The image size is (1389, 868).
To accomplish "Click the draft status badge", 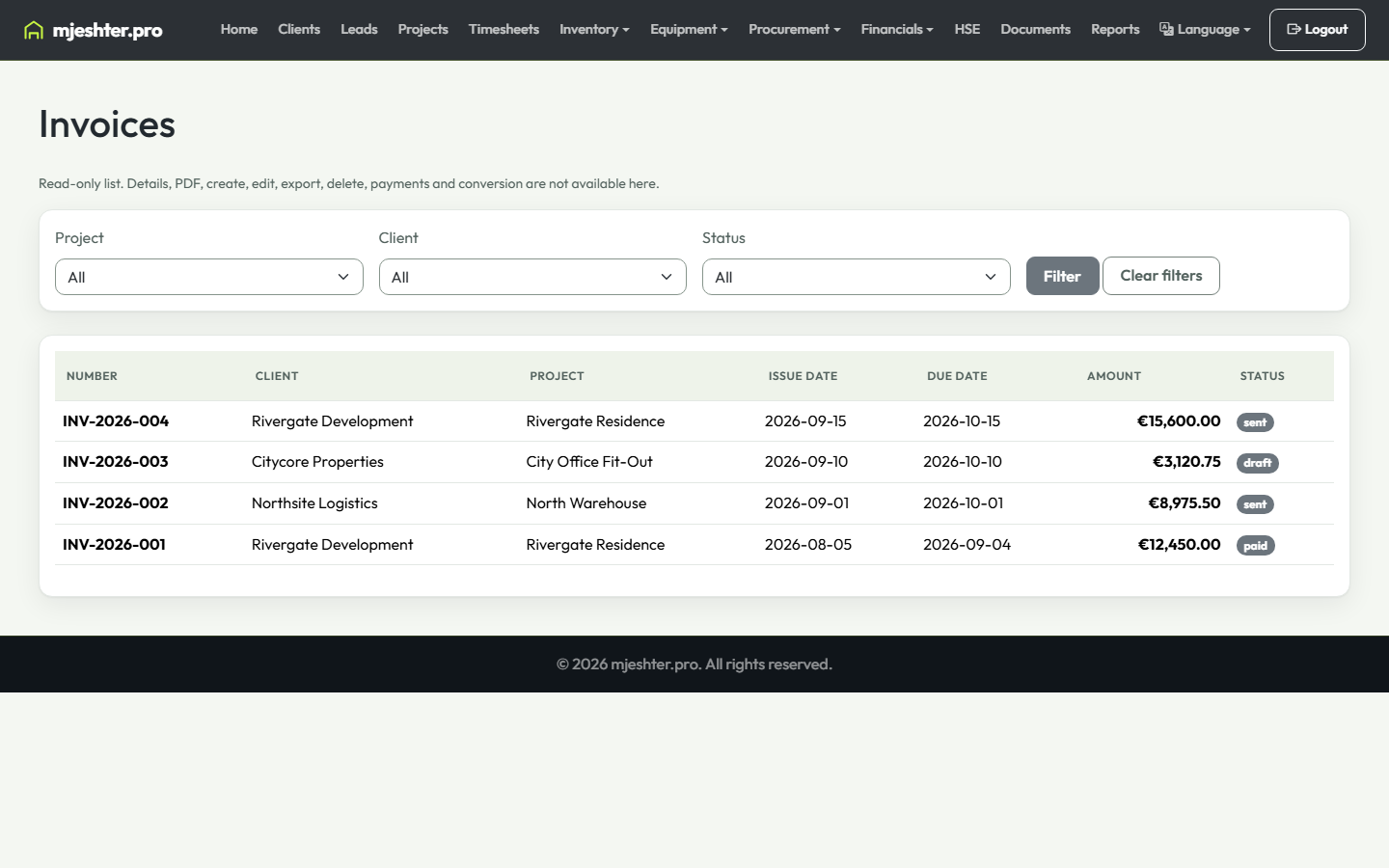I will (x=1258, y=463).
